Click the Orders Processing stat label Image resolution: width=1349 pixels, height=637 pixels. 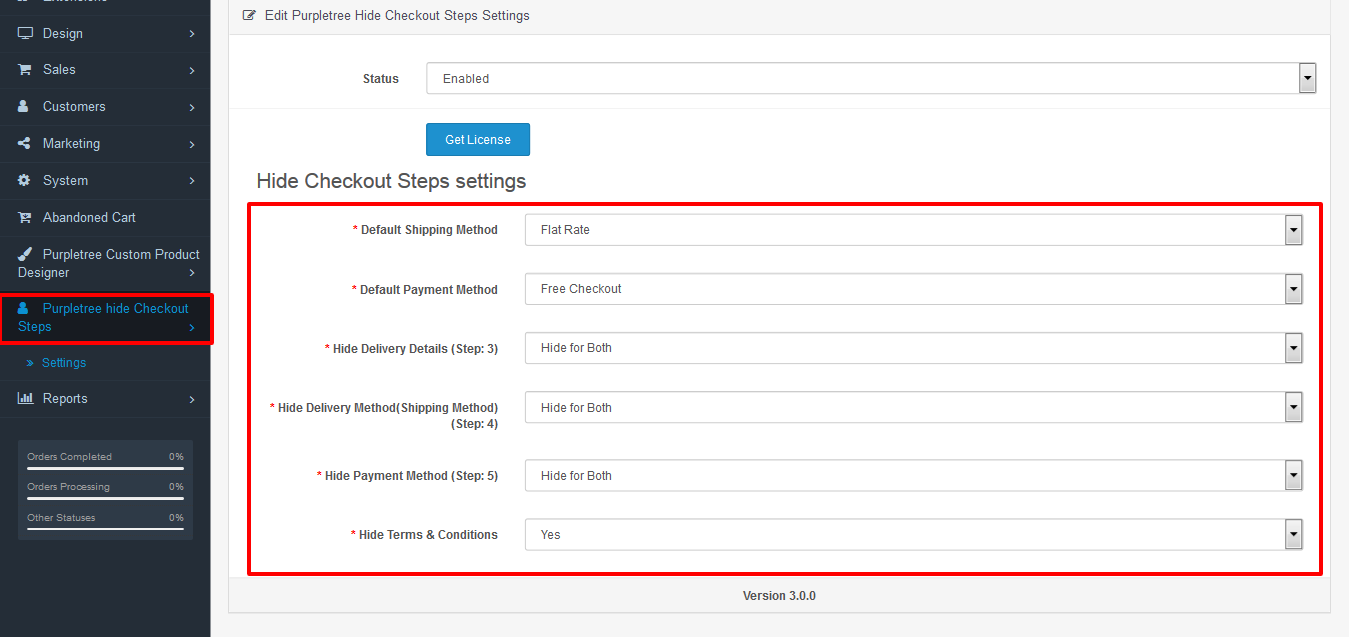pyautogui.click(x=68, y=487)
